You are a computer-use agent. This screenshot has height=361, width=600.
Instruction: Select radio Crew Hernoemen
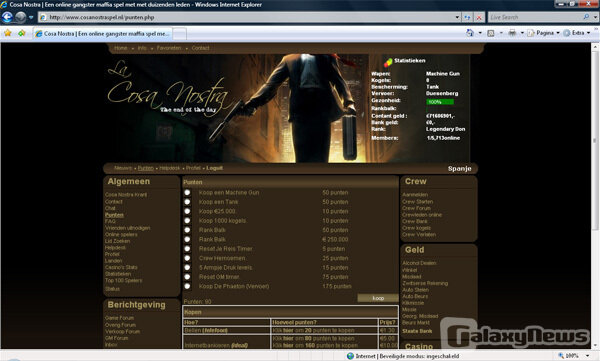click(187, 258)
